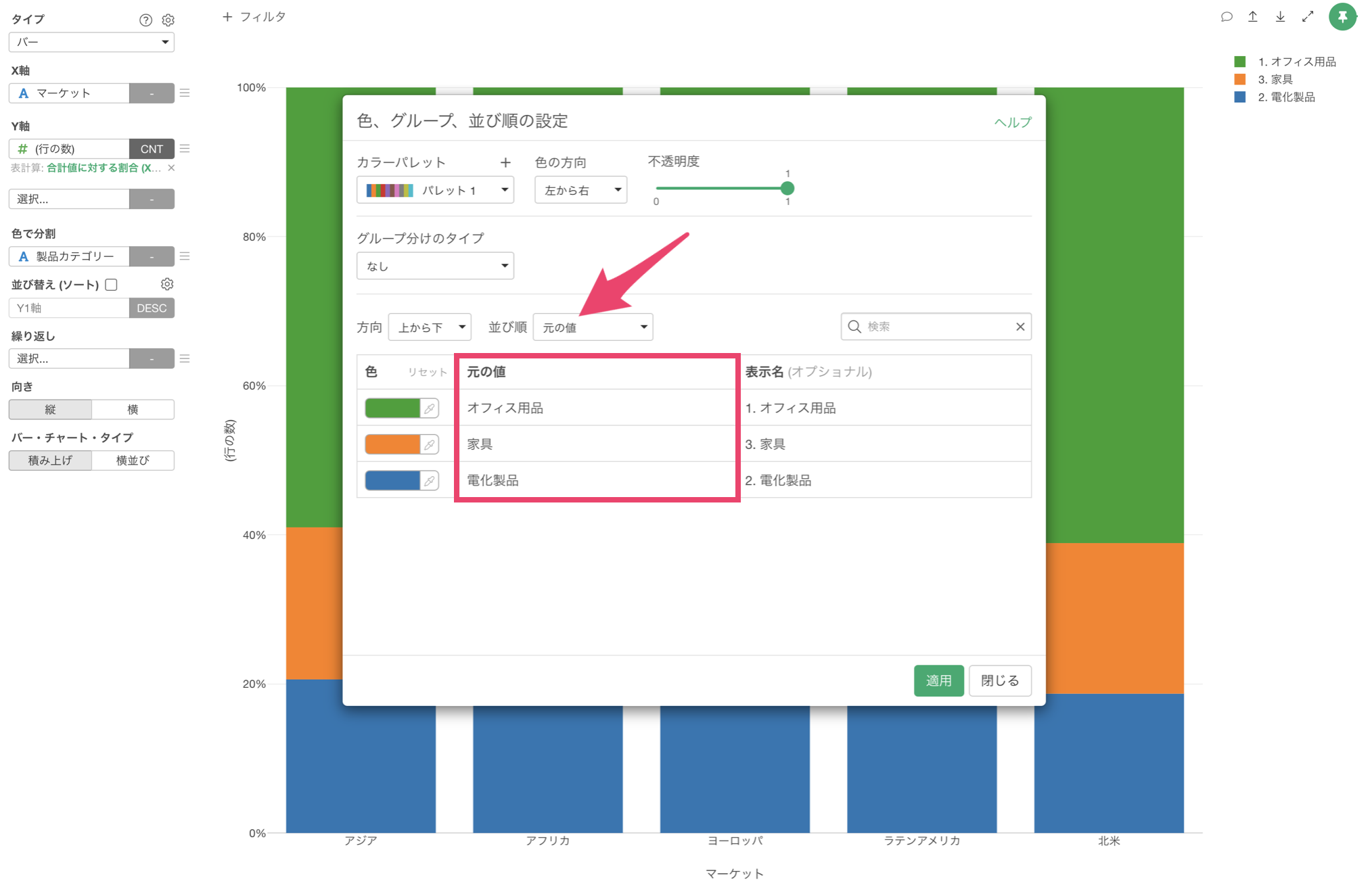Click the chart type help question icon
Image resolution: width=1372 pixels, height=890 pixels.
pyautogui.click(x=145, y=20)
